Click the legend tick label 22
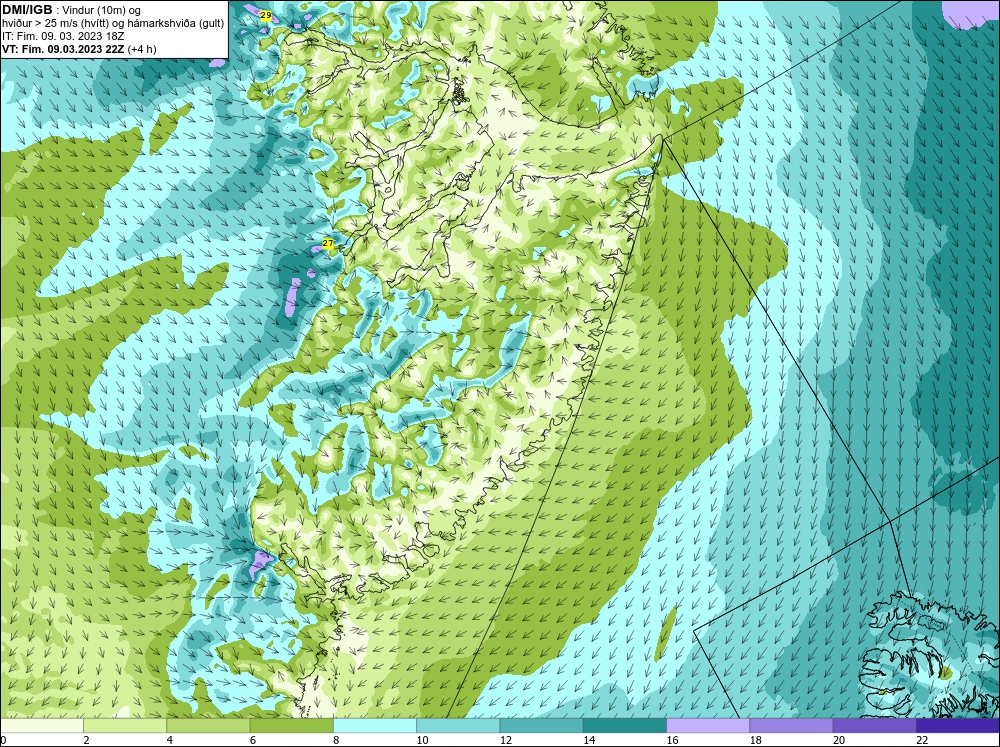This screenshot has height=747, width=1000. tap(922, 740)
